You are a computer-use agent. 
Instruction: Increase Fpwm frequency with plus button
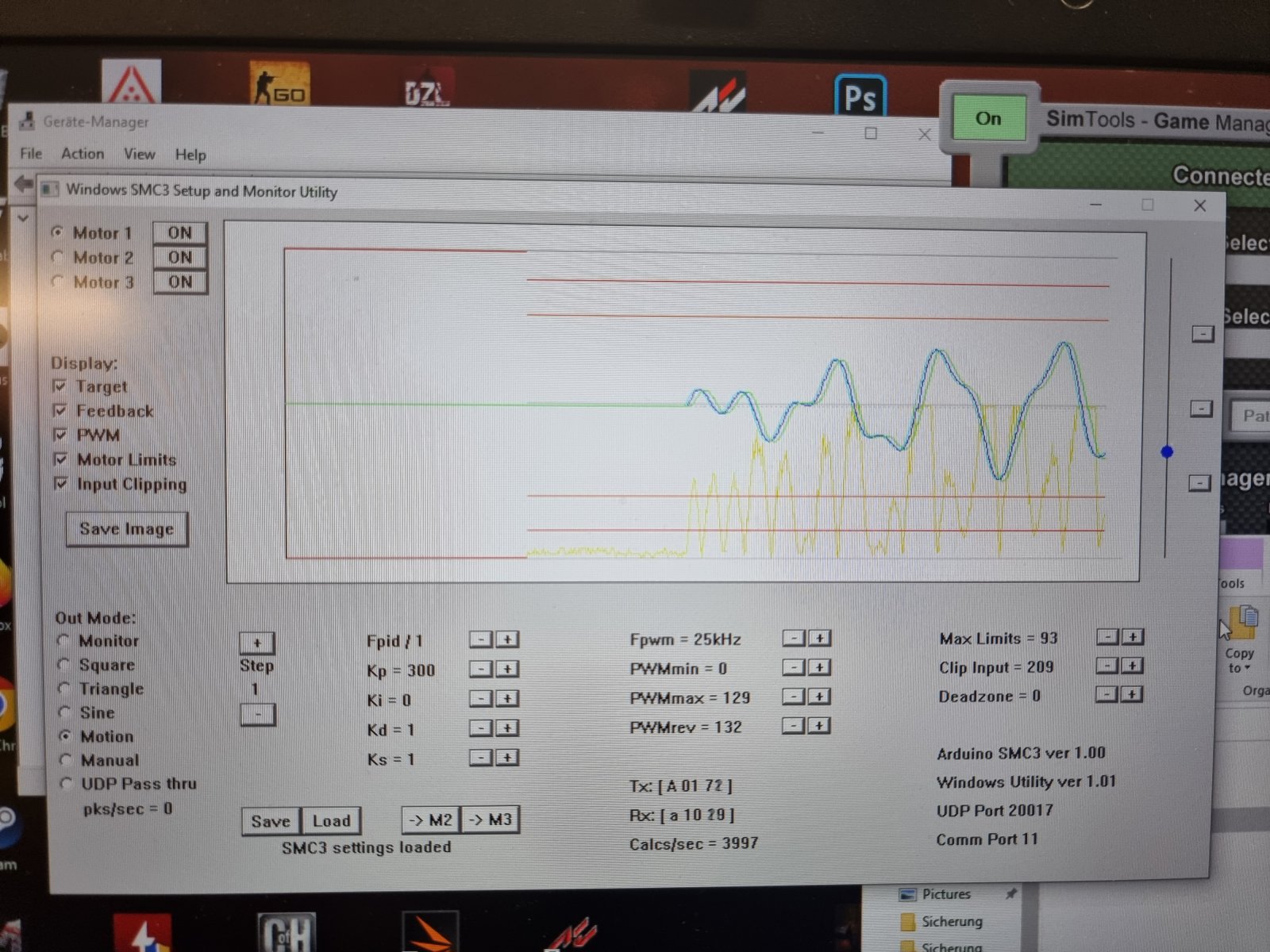[820, 638]
